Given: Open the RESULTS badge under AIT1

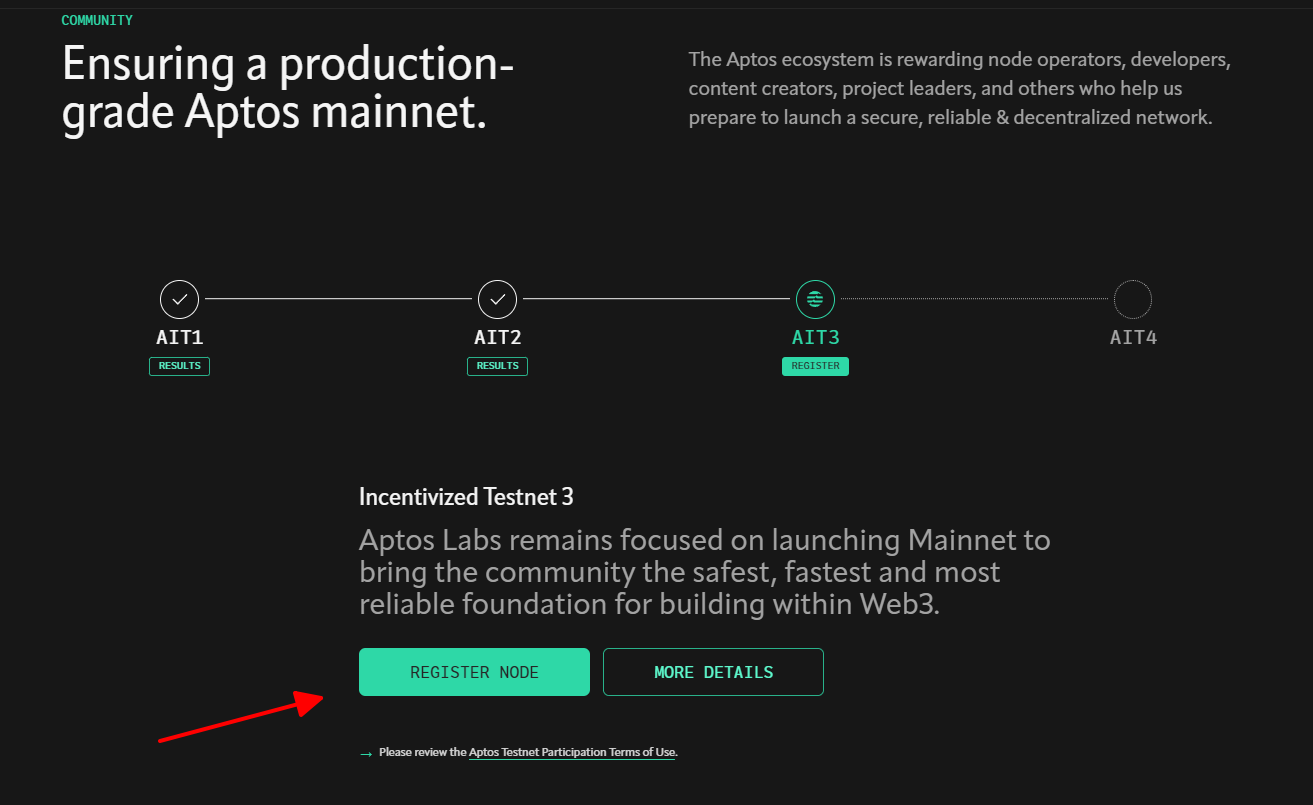Looking at the screenshot, I should 180,366.
